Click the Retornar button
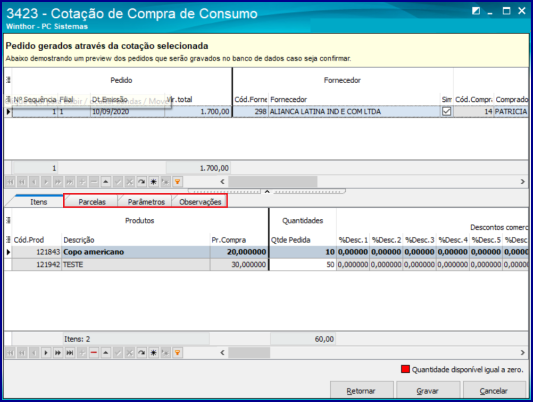Screen dimensions: 533x402 click(x=361, y=391)
